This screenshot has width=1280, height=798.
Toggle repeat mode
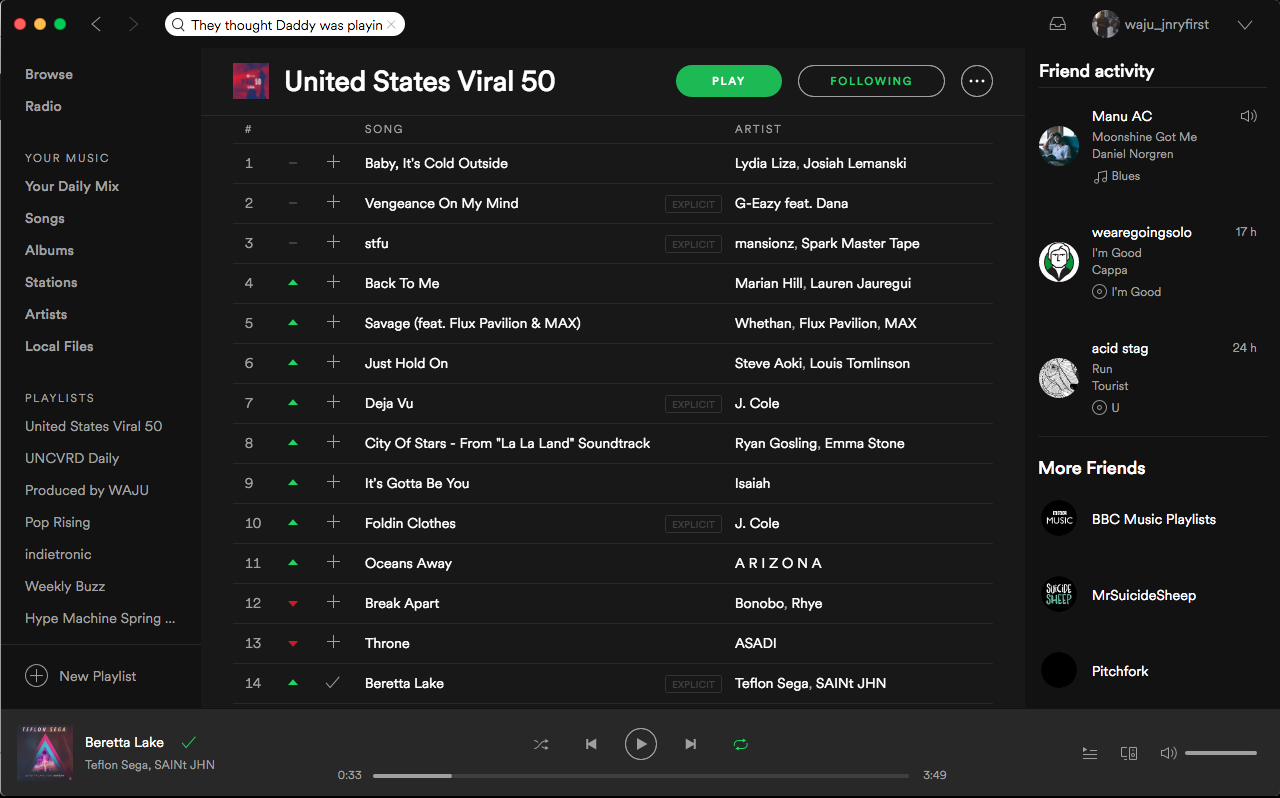pos(740,744)
